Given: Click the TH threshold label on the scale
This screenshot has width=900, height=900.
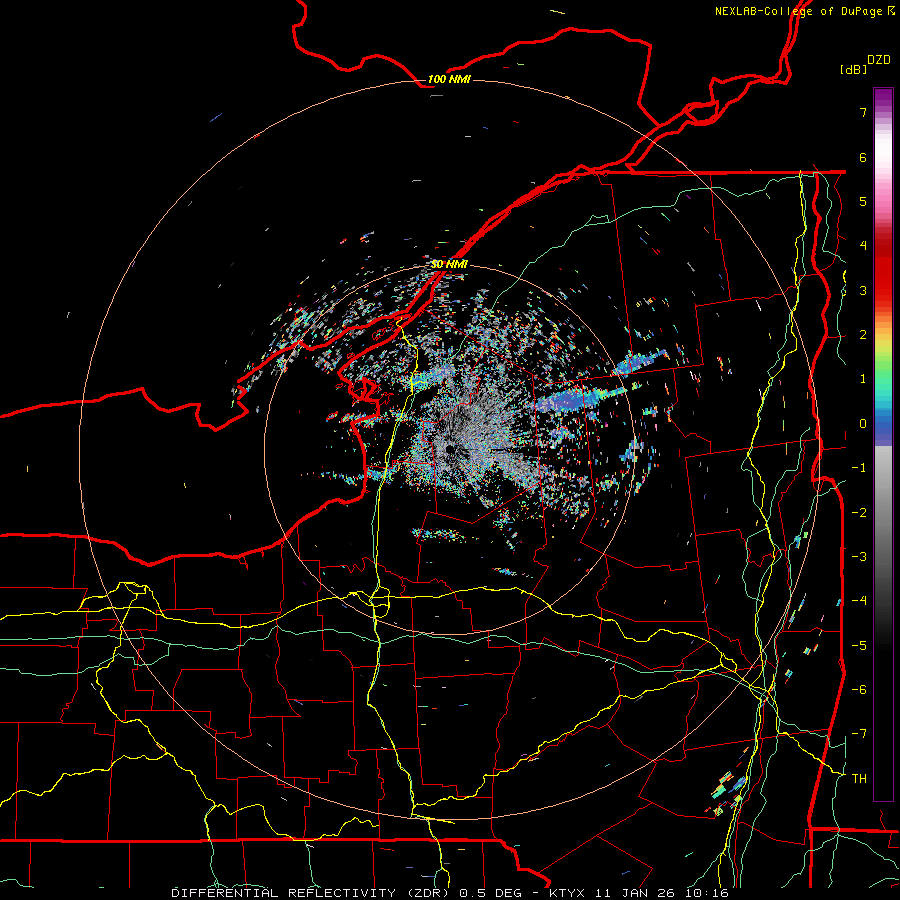Looking at the screenshot, I should point(859,778).
